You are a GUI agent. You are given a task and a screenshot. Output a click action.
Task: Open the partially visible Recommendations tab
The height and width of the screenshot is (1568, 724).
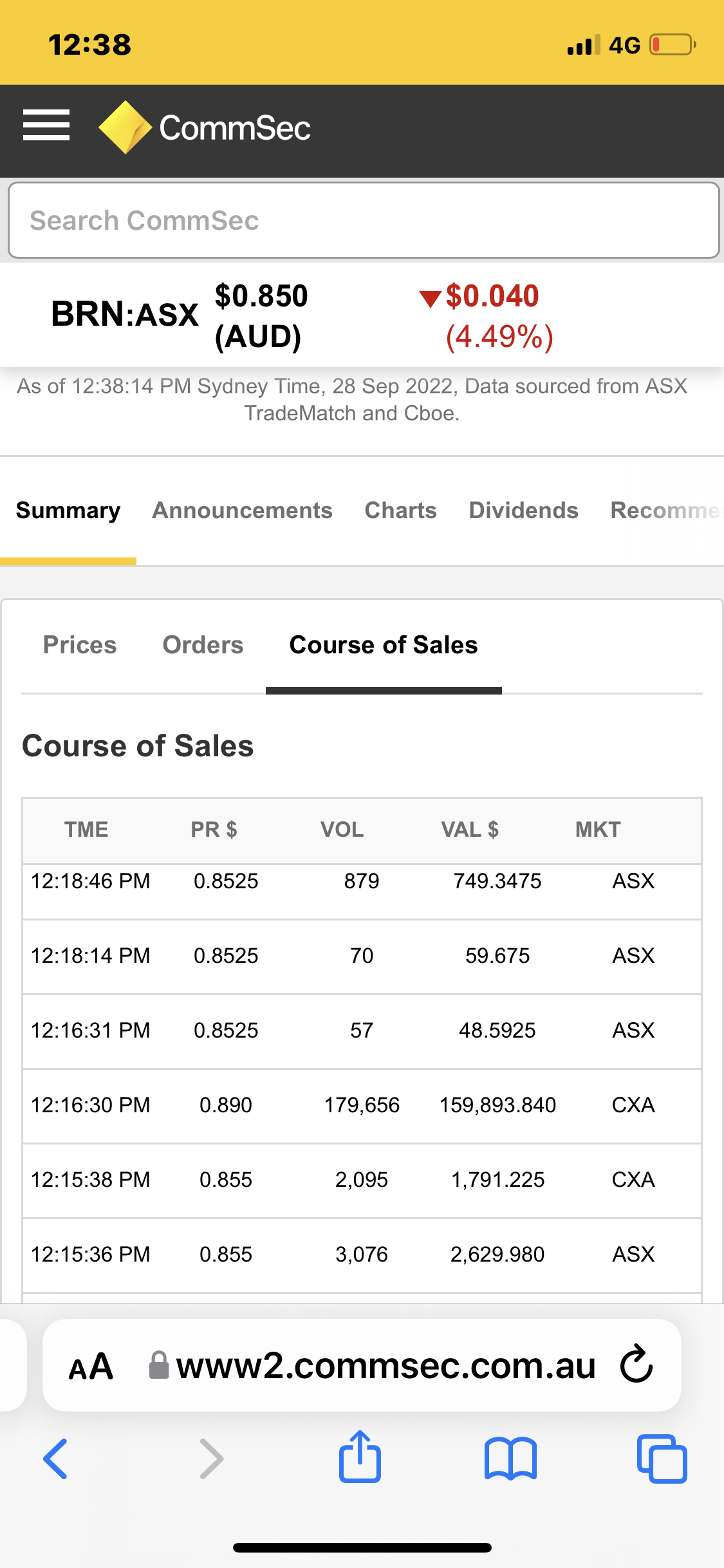click(665, 510)
